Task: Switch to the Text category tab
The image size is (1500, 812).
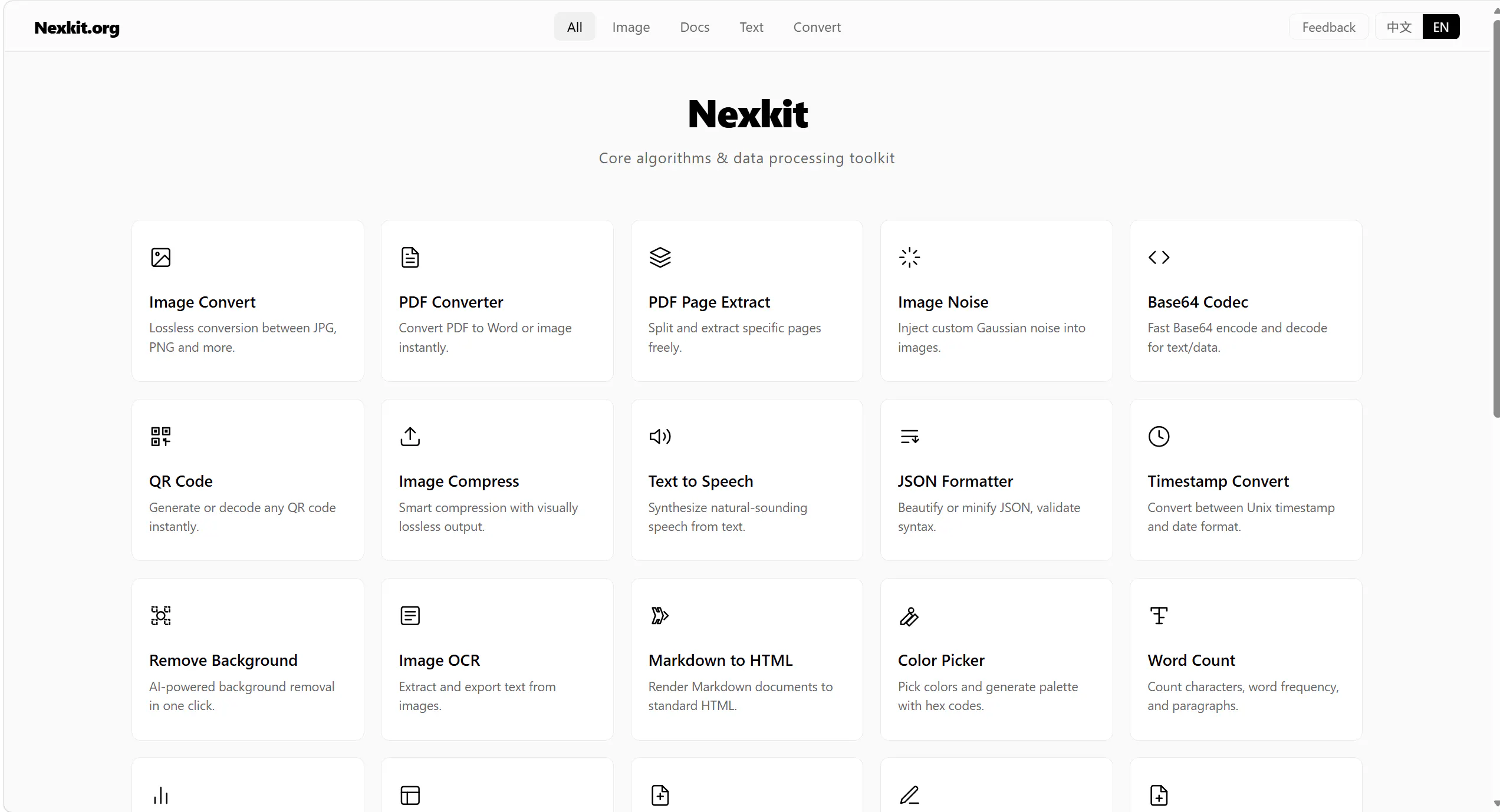Action: (x=751, y=27)
